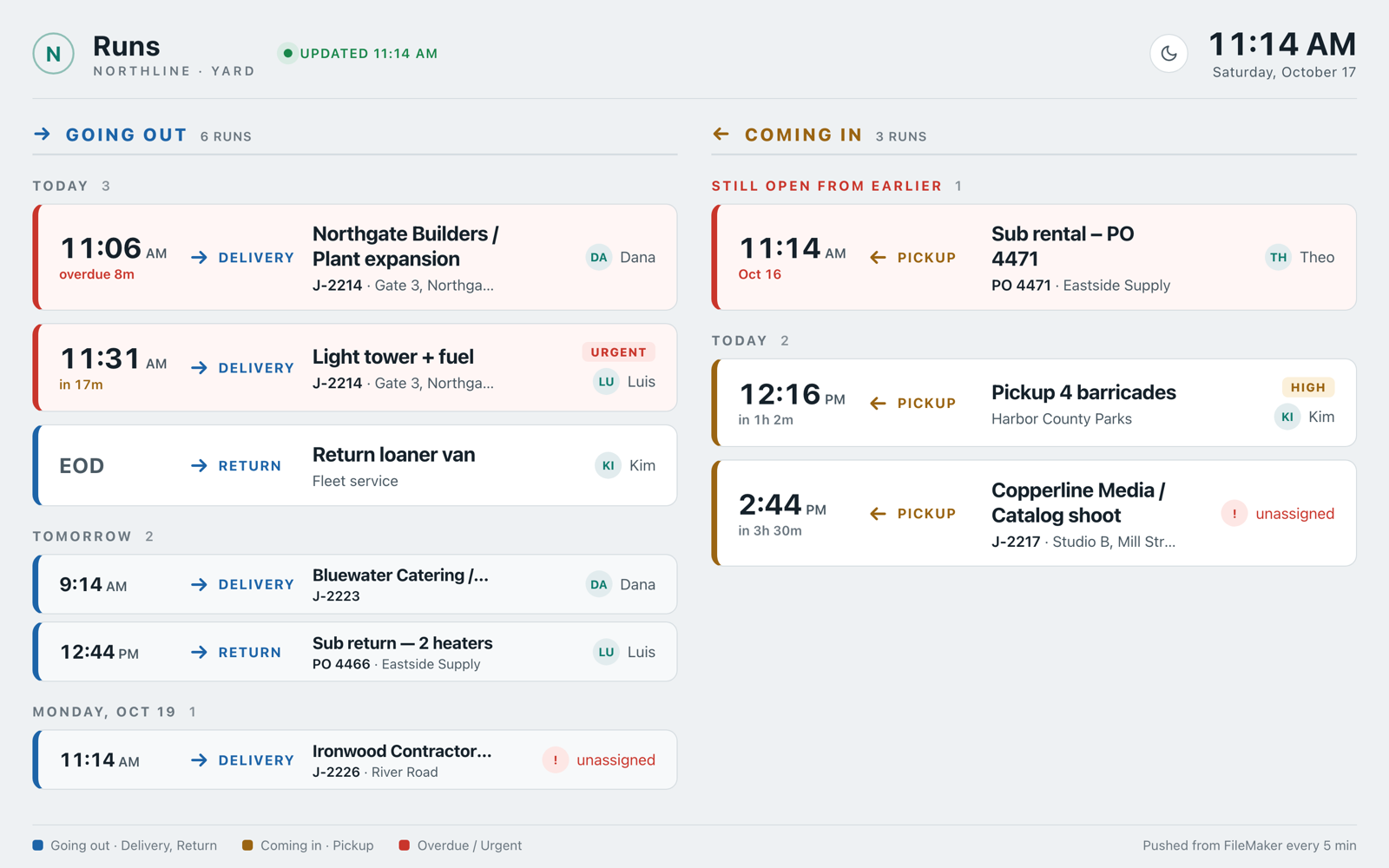Click the '3 RUNS' count label

click(901, 136)
